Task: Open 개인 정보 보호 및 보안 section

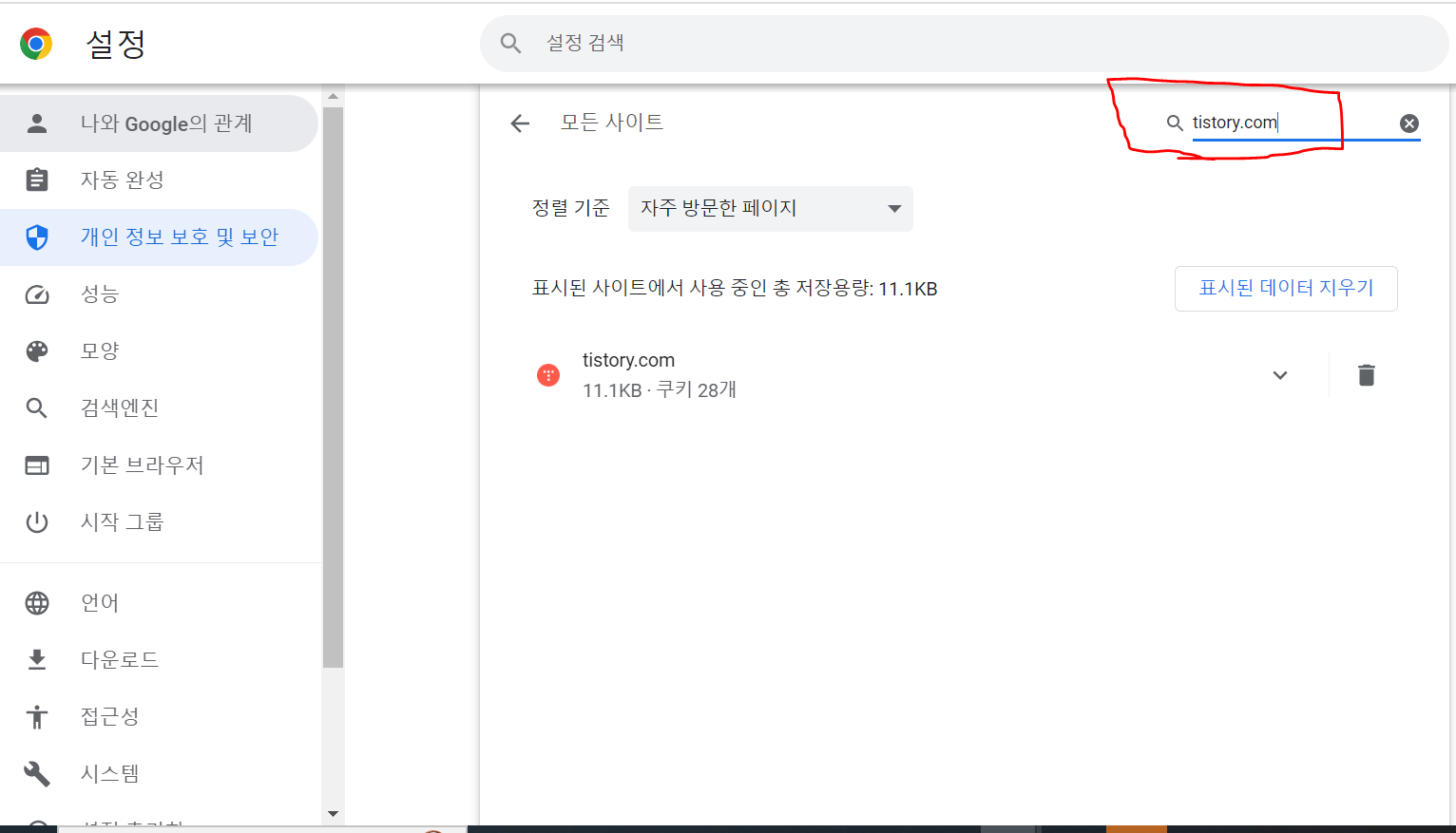Action: click(159, 237)
